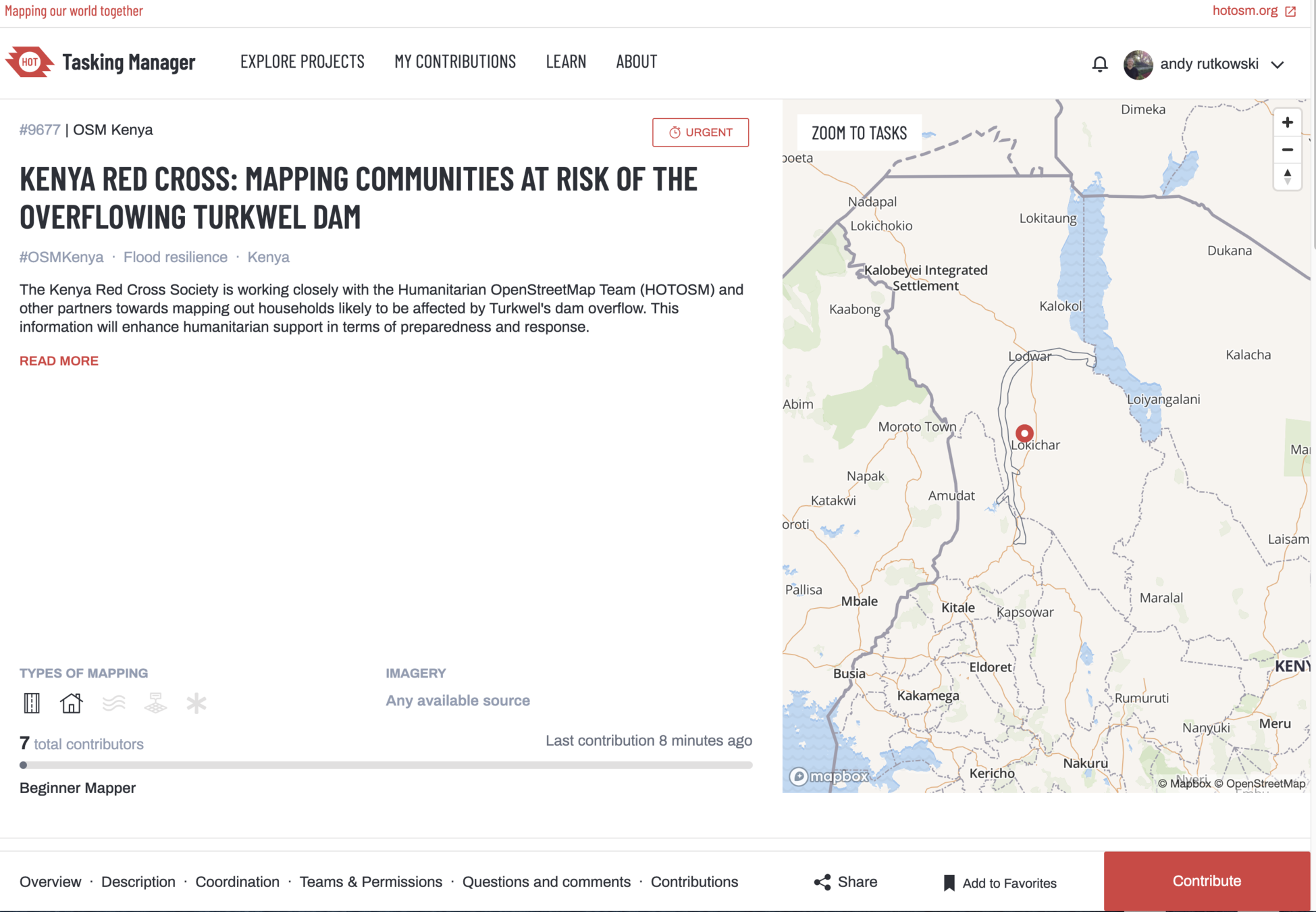Open the Explore Projects menu
Viewport: 1316px width, 912px height.
[302, 61]
